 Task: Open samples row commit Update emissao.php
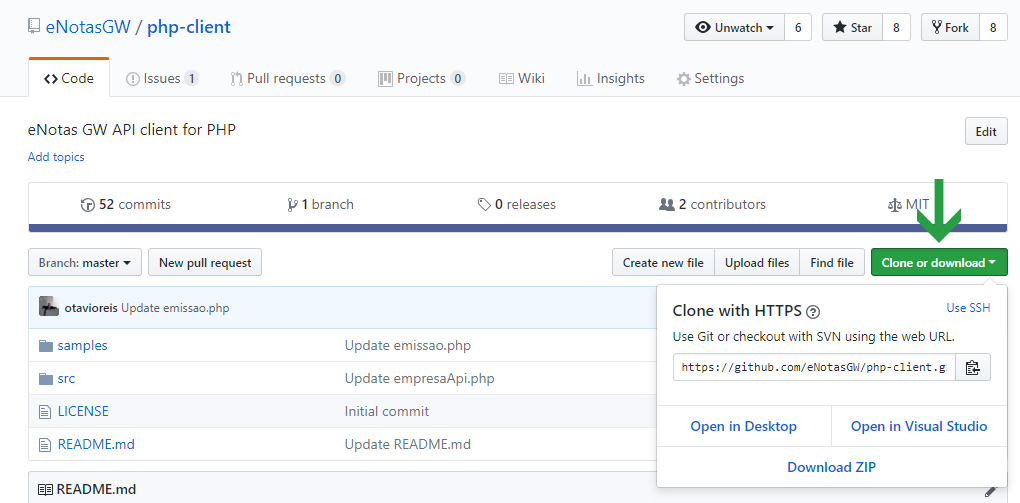[408, 346]
